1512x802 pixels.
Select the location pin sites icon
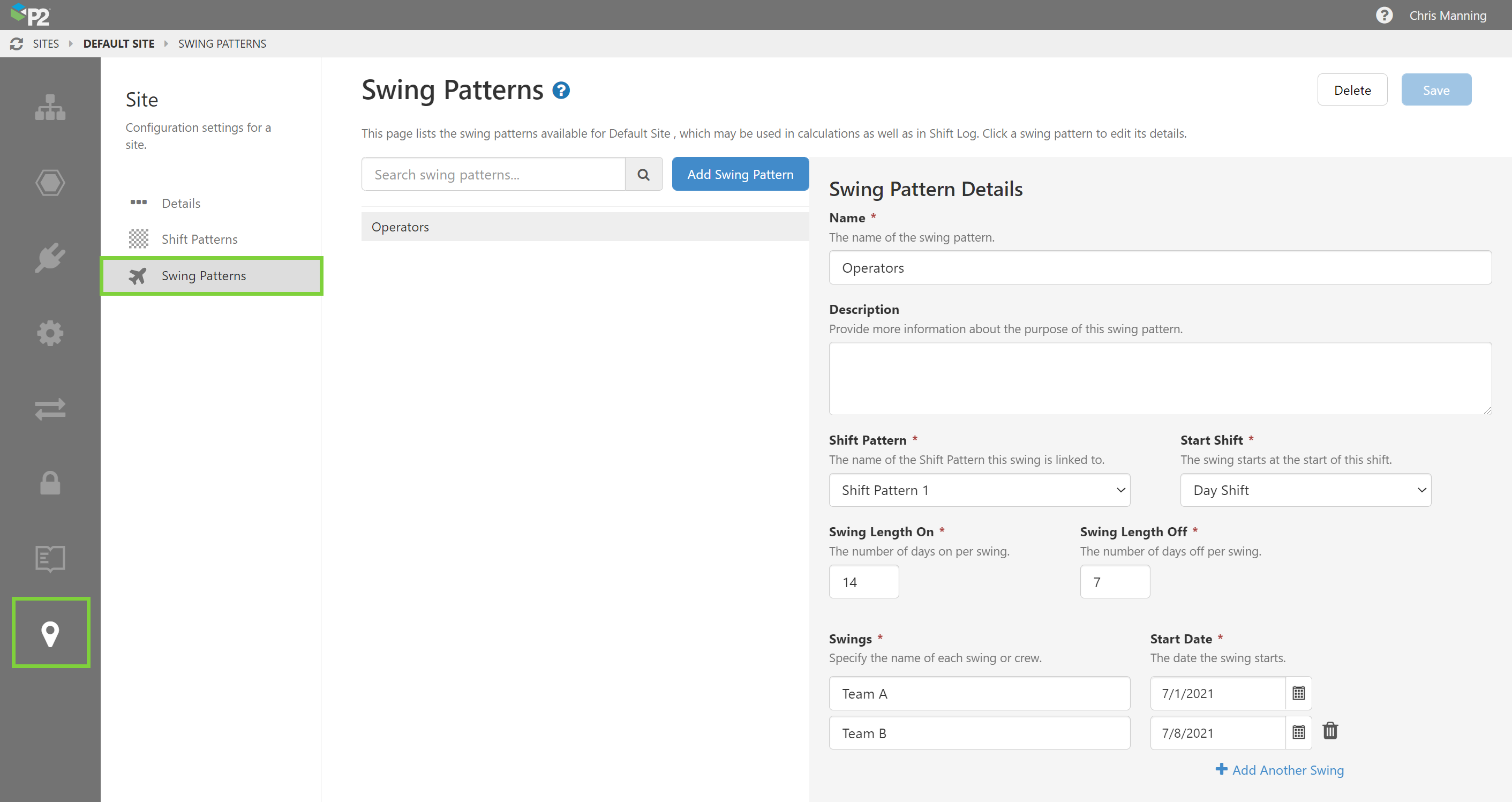50,633
